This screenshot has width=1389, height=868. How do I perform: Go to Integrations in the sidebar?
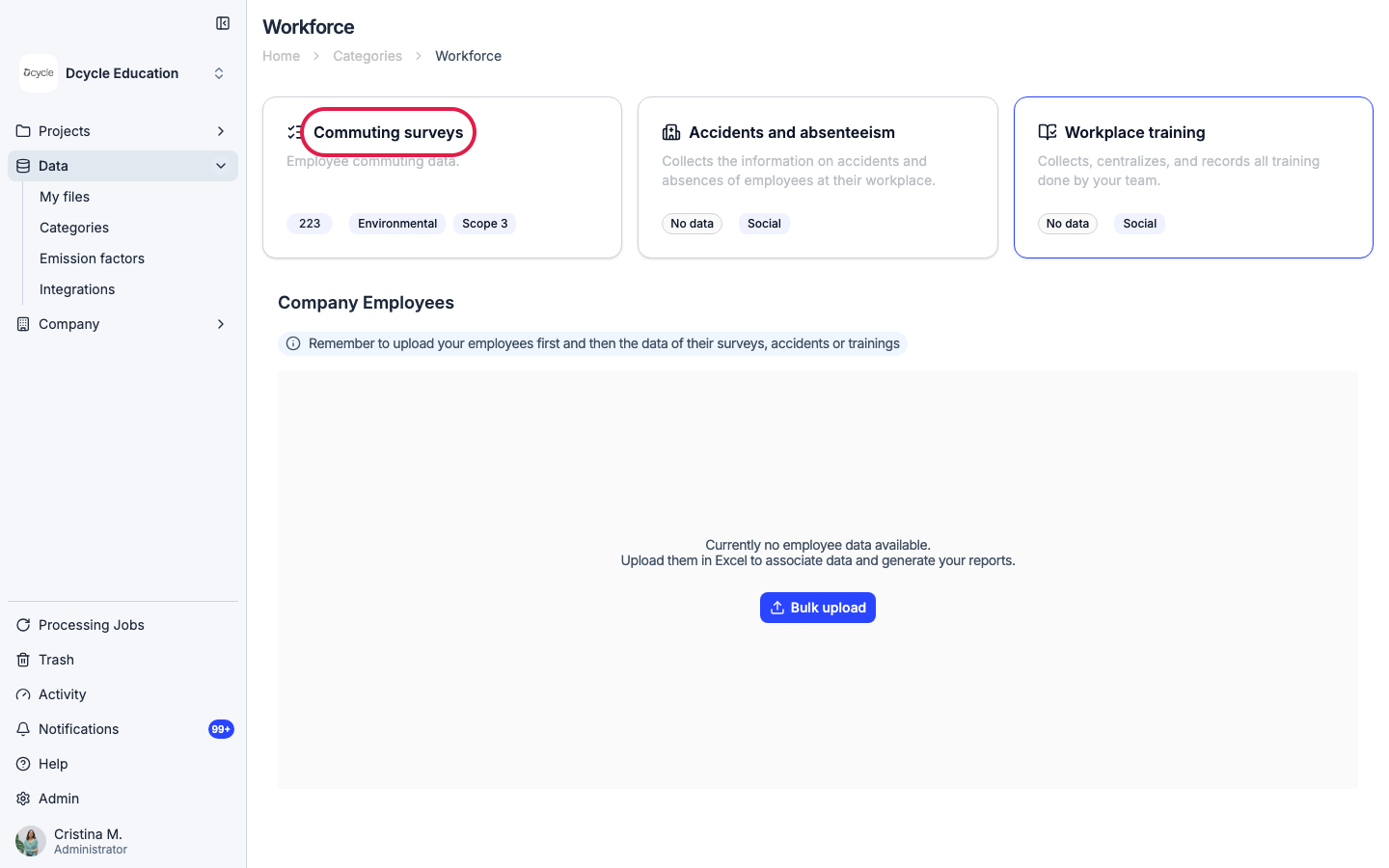77,289
